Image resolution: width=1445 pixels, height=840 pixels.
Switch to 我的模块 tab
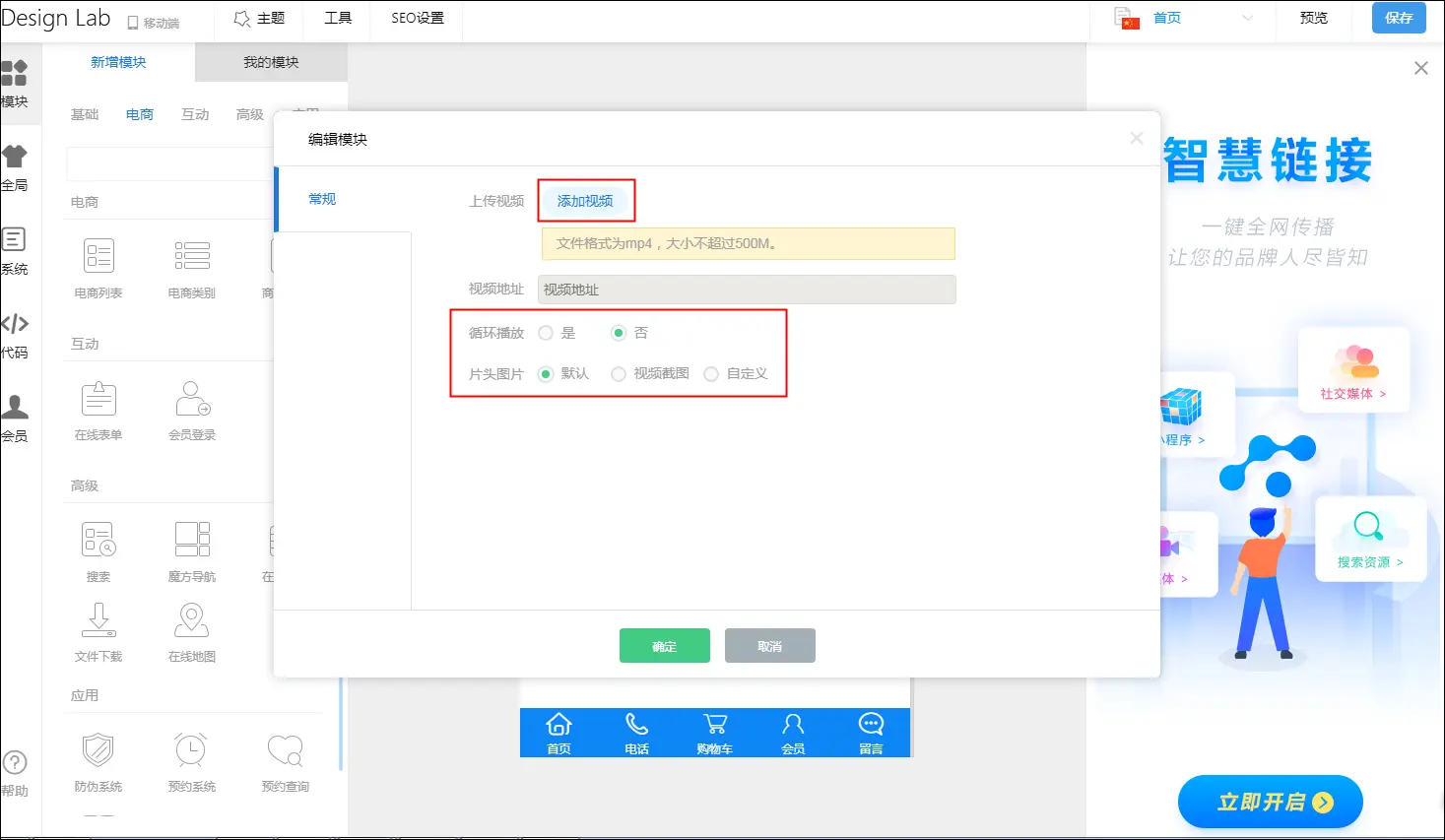(271, 62)
